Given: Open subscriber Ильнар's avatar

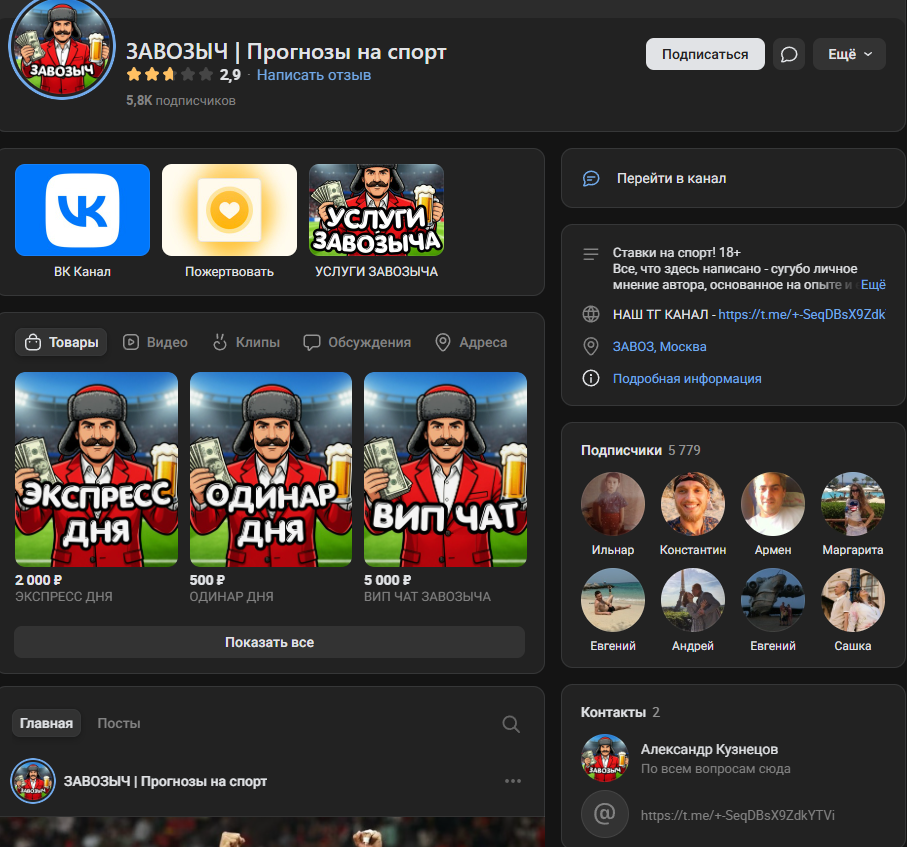Looking at the screenshot, I should 613,504.
